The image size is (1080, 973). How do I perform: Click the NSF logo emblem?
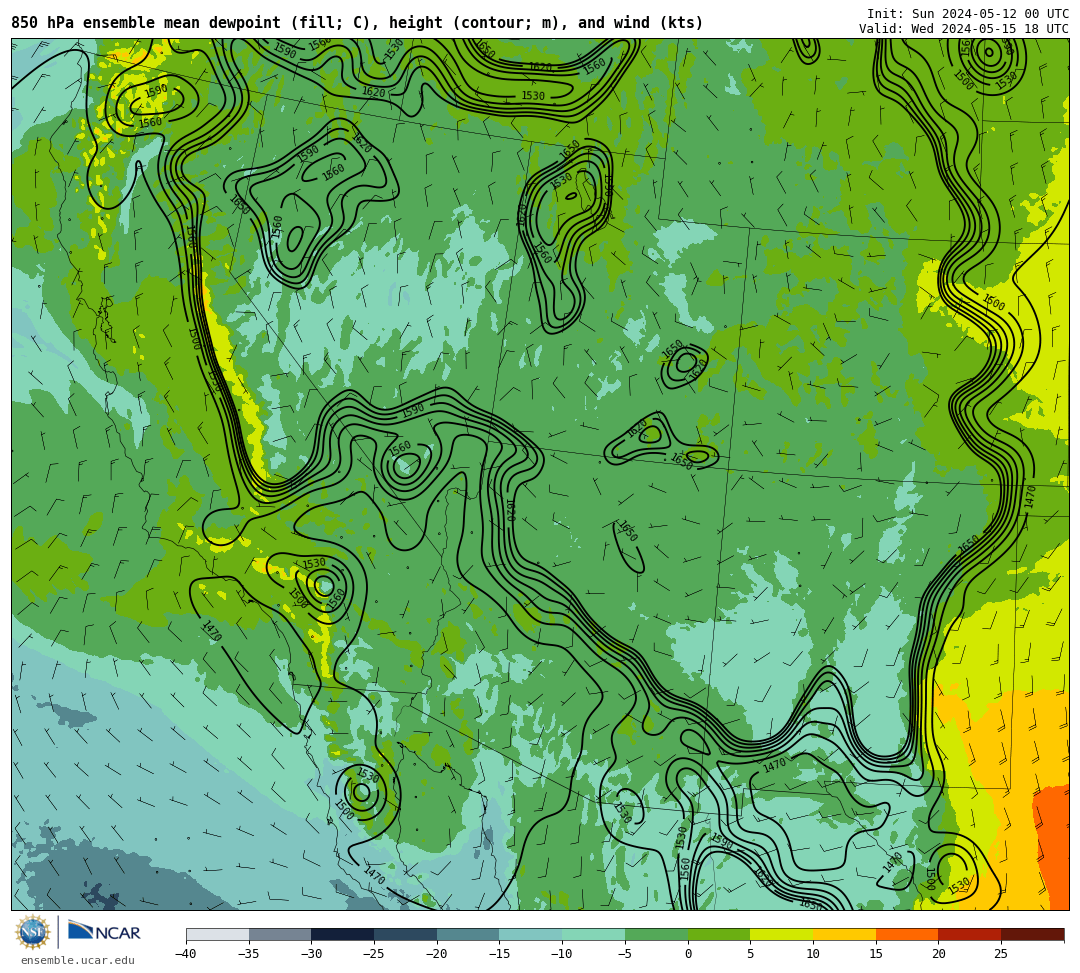click(x=33, y=932)
